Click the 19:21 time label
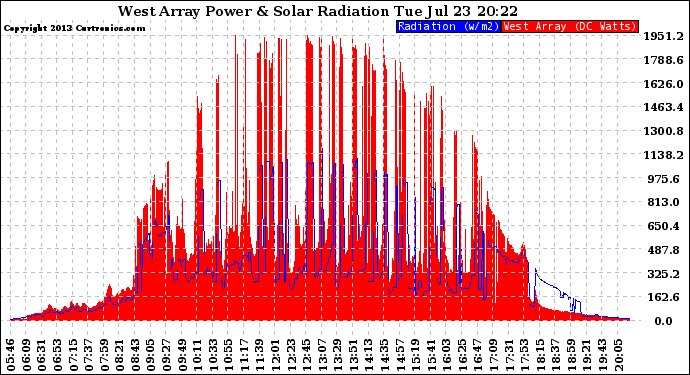This screenshot has height=375, width=690. pos(587,355)
